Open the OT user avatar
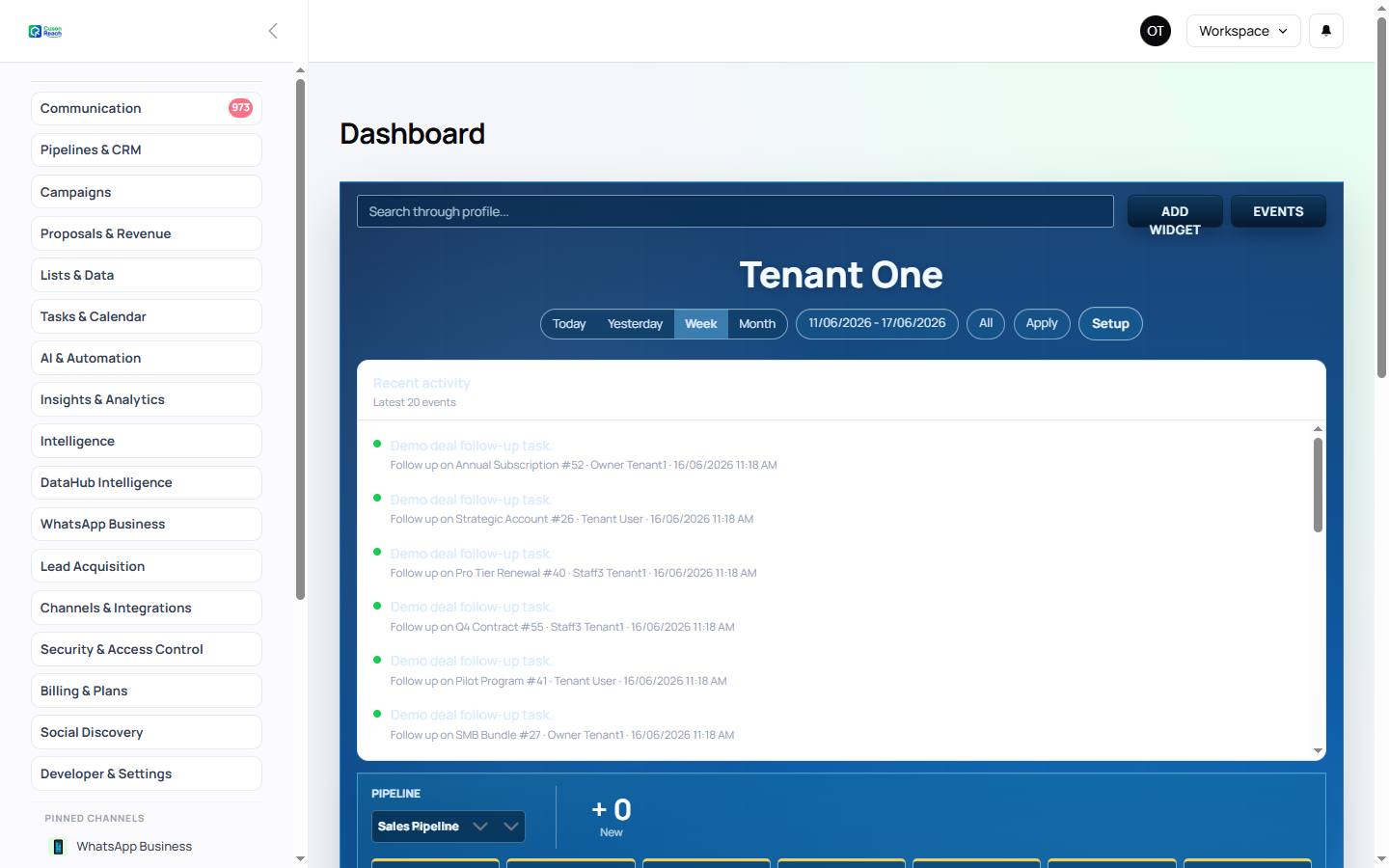The height and width of the screenshot is (868, 1389). (1156, 31)
